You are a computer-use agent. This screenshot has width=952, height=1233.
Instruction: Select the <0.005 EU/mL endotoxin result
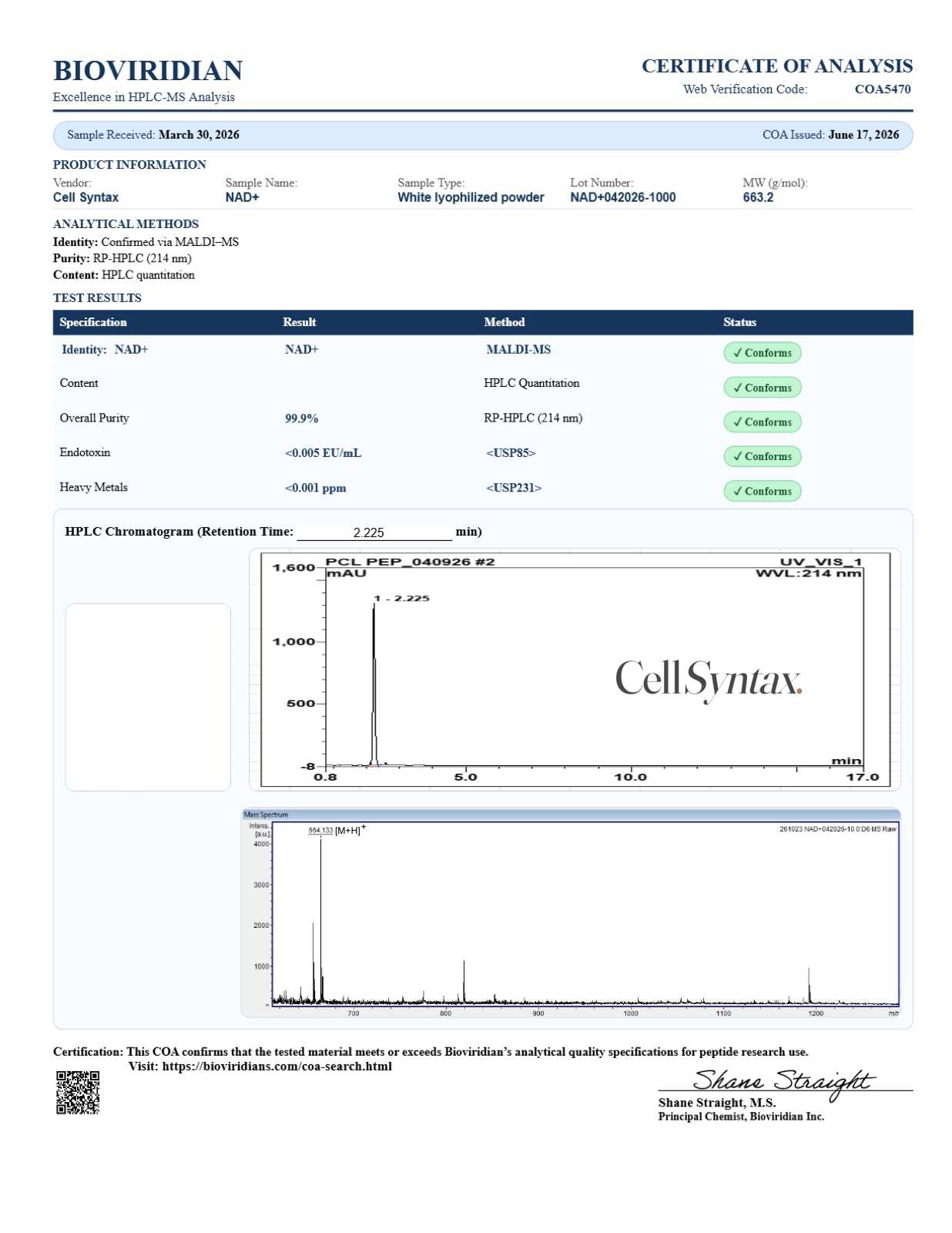coord(323,453)
